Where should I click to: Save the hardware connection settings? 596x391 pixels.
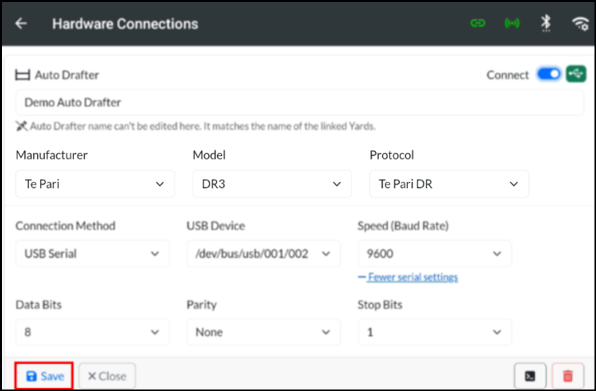click(x=44, y=376)
